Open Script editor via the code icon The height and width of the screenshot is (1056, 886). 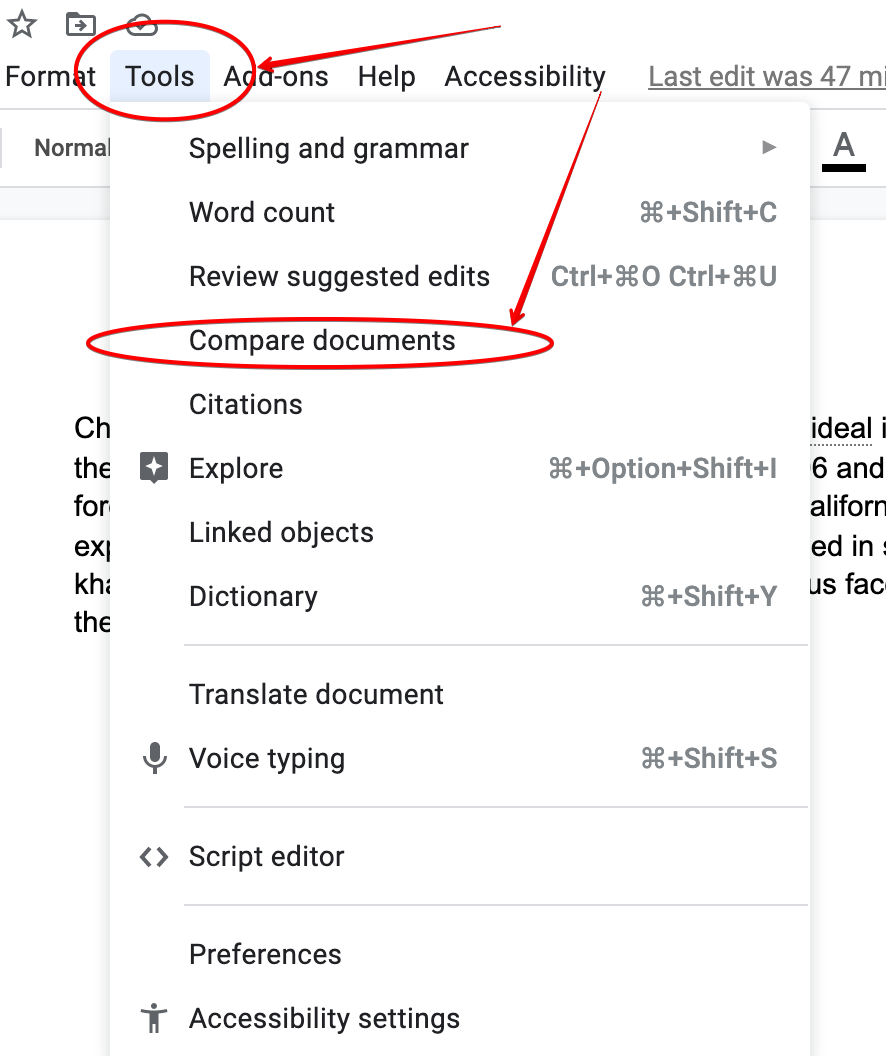154,856
